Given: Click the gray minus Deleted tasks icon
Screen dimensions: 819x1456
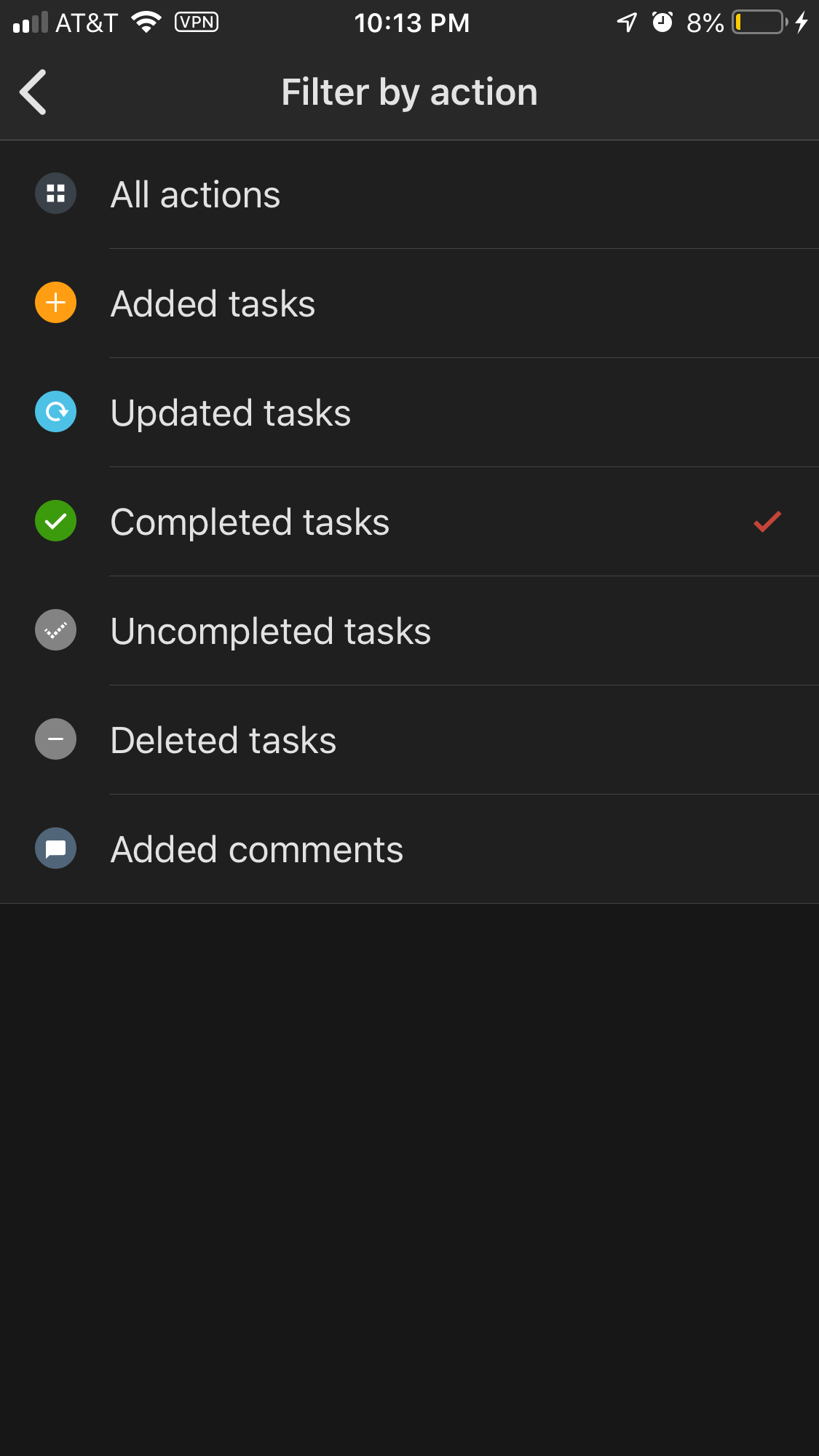Looking at the screenshot, I should pyautogui.click(x=56, y=739).
